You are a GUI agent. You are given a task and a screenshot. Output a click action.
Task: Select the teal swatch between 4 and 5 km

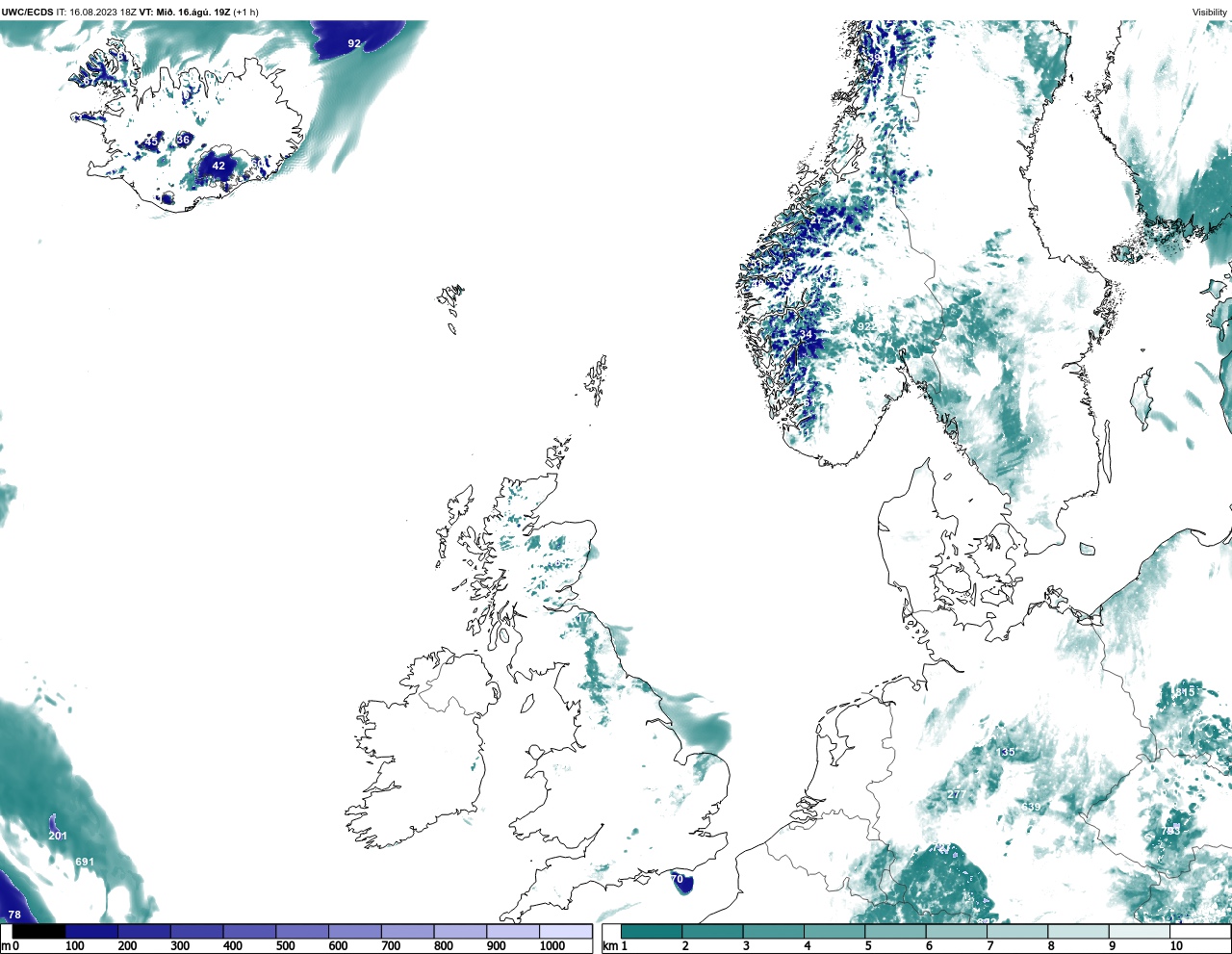pyautogui.click(x=834, y=932)
